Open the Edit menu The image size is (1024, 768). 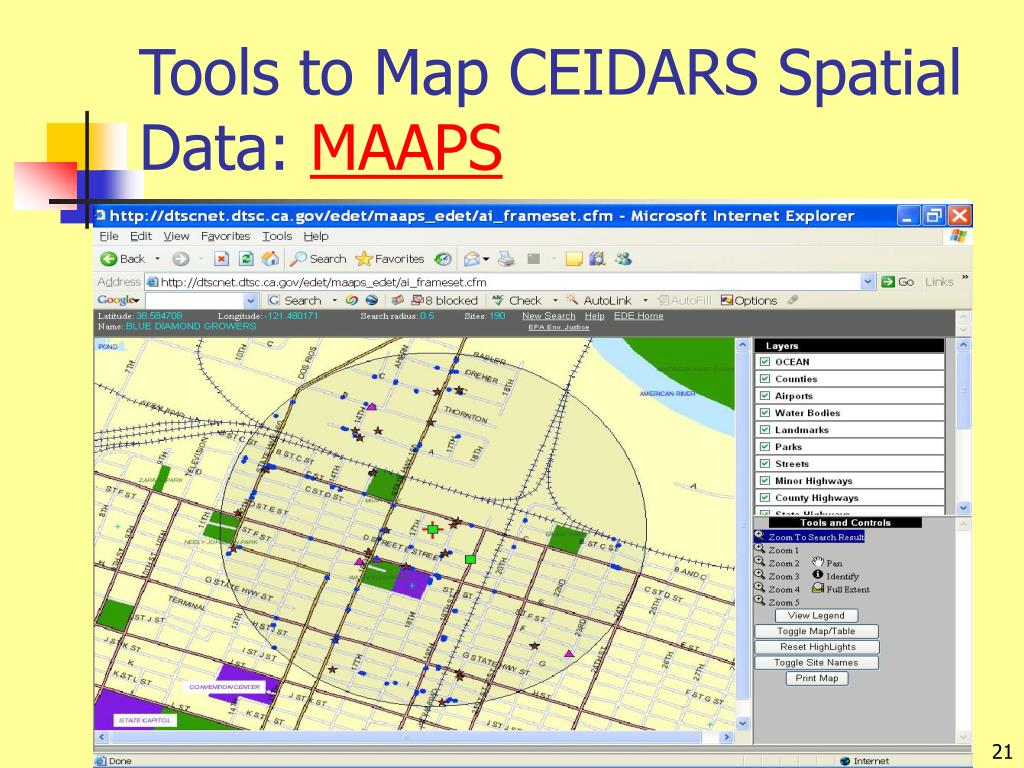[140, 236]
